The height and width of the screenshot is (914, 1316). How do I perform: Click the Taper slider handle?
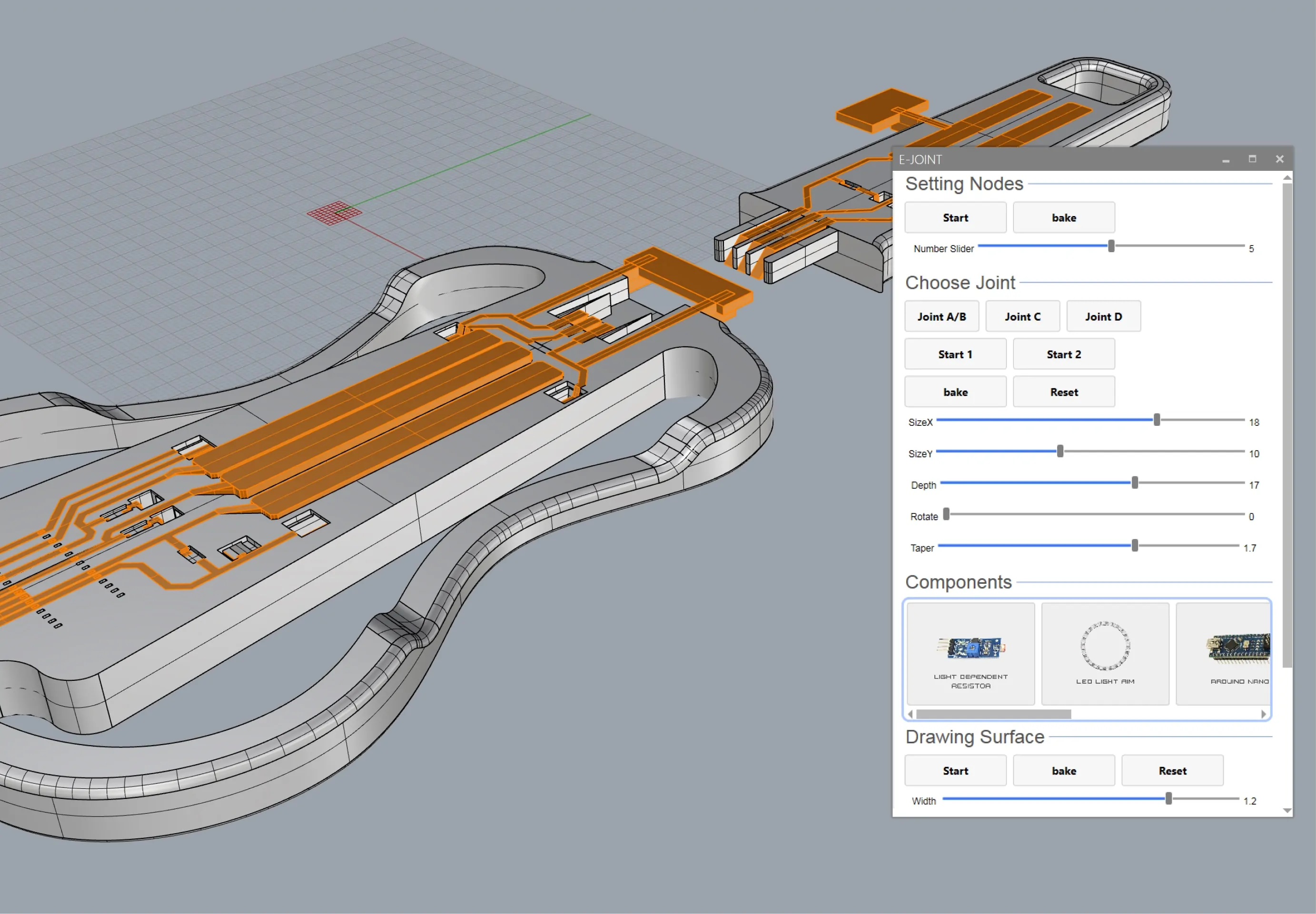[1134, 546]
